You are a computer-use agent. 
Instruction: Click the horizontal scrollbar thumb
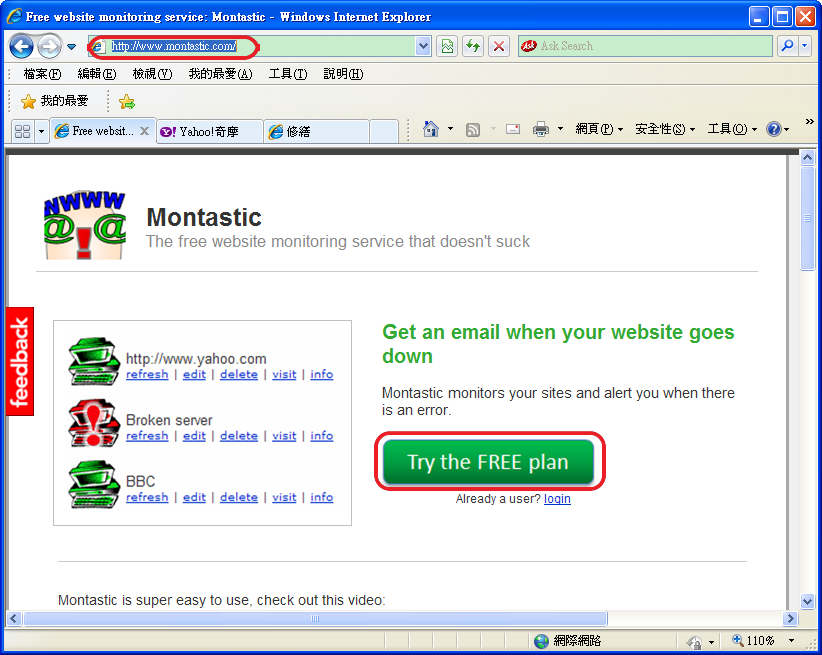click(x=315, y=618)
